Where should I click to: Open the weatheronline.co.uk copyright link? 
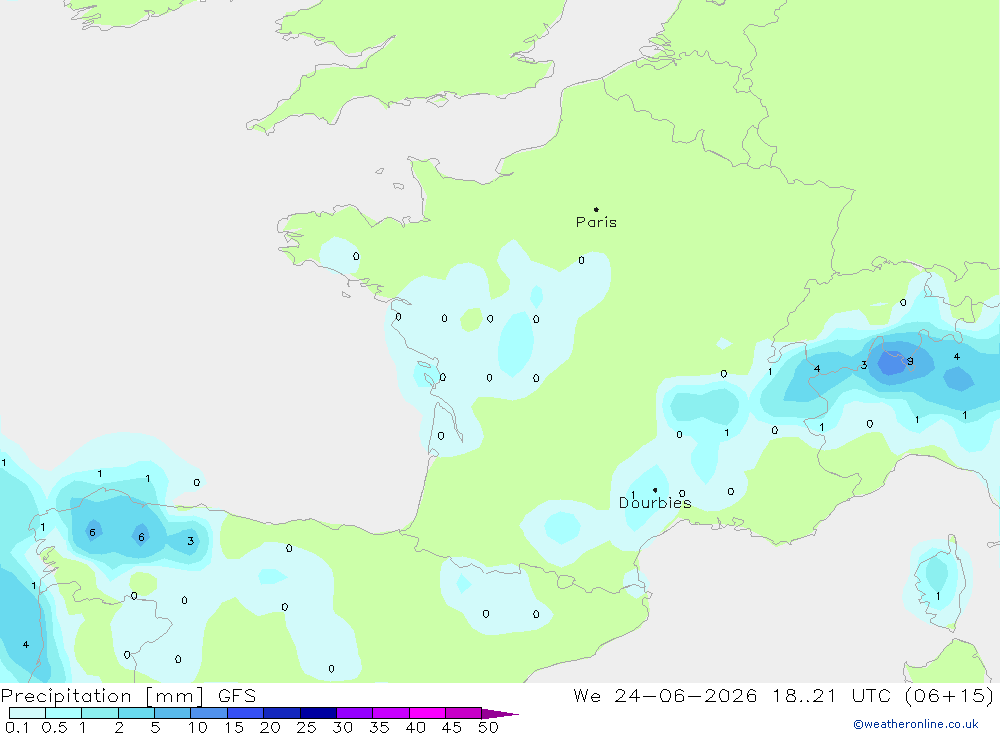pos(916,724)
